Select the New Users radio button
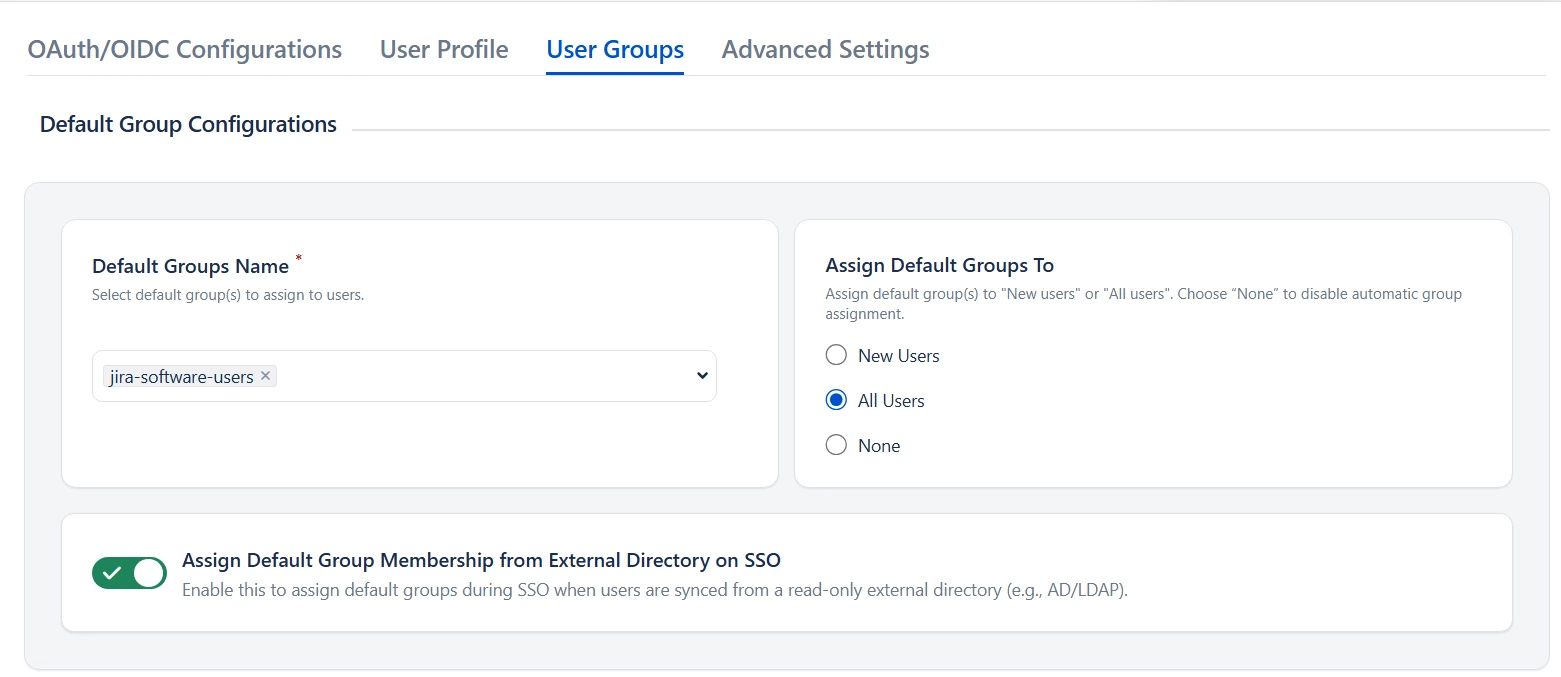Viewport: 1561px width, 677px height. point(836,354)
